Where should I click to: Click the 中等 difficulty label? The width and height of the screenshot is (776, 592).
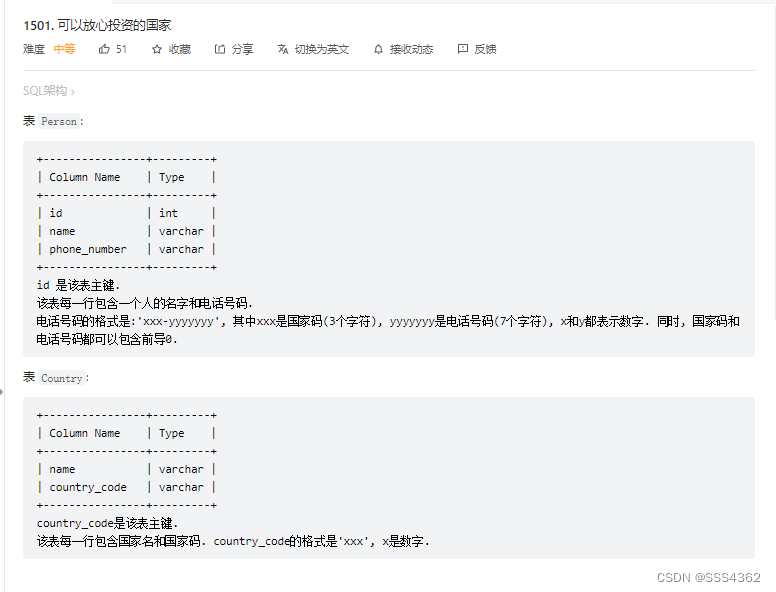(x=64, y=49)
